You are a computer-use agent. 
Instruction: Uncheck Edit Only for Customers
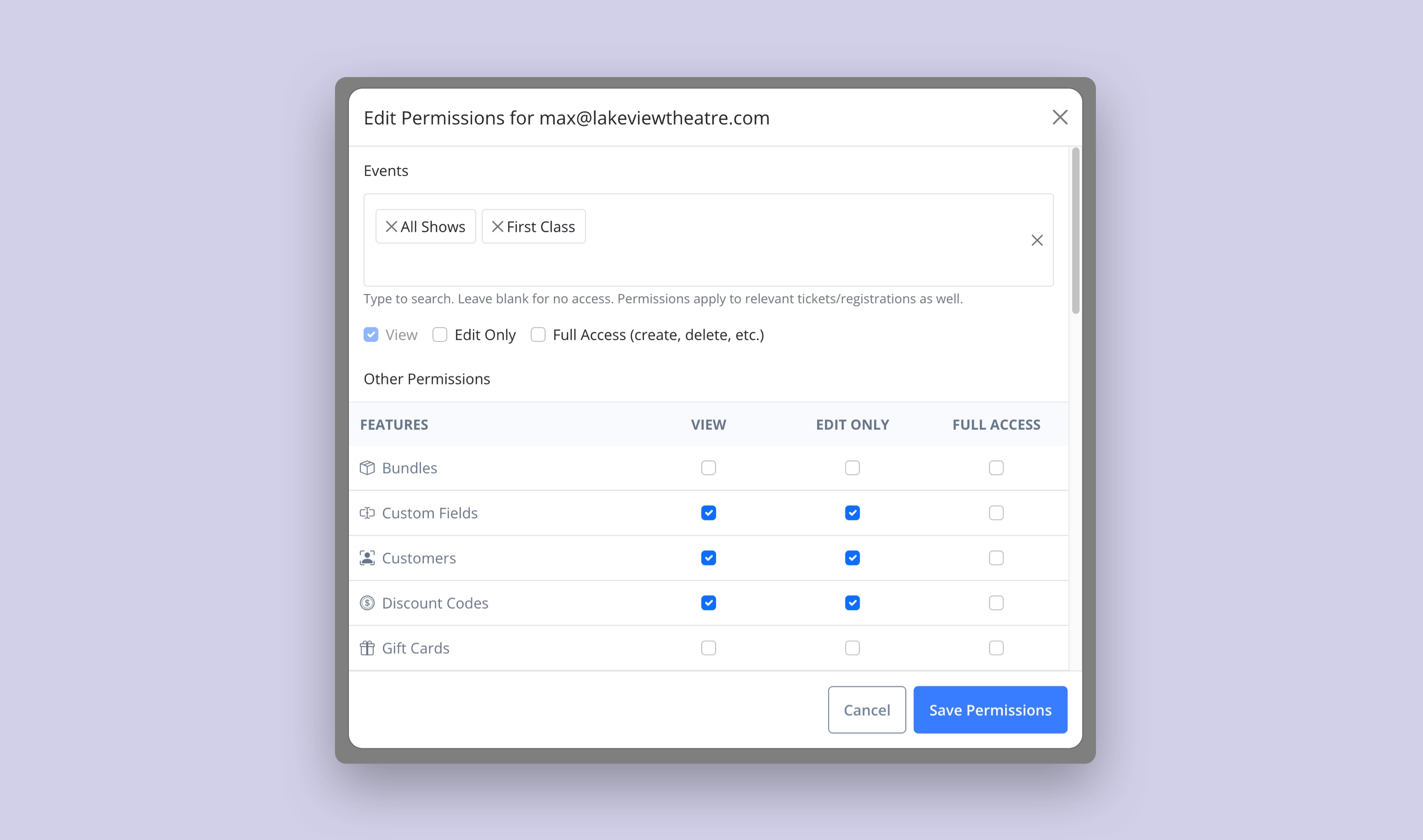tap(852, 557)
